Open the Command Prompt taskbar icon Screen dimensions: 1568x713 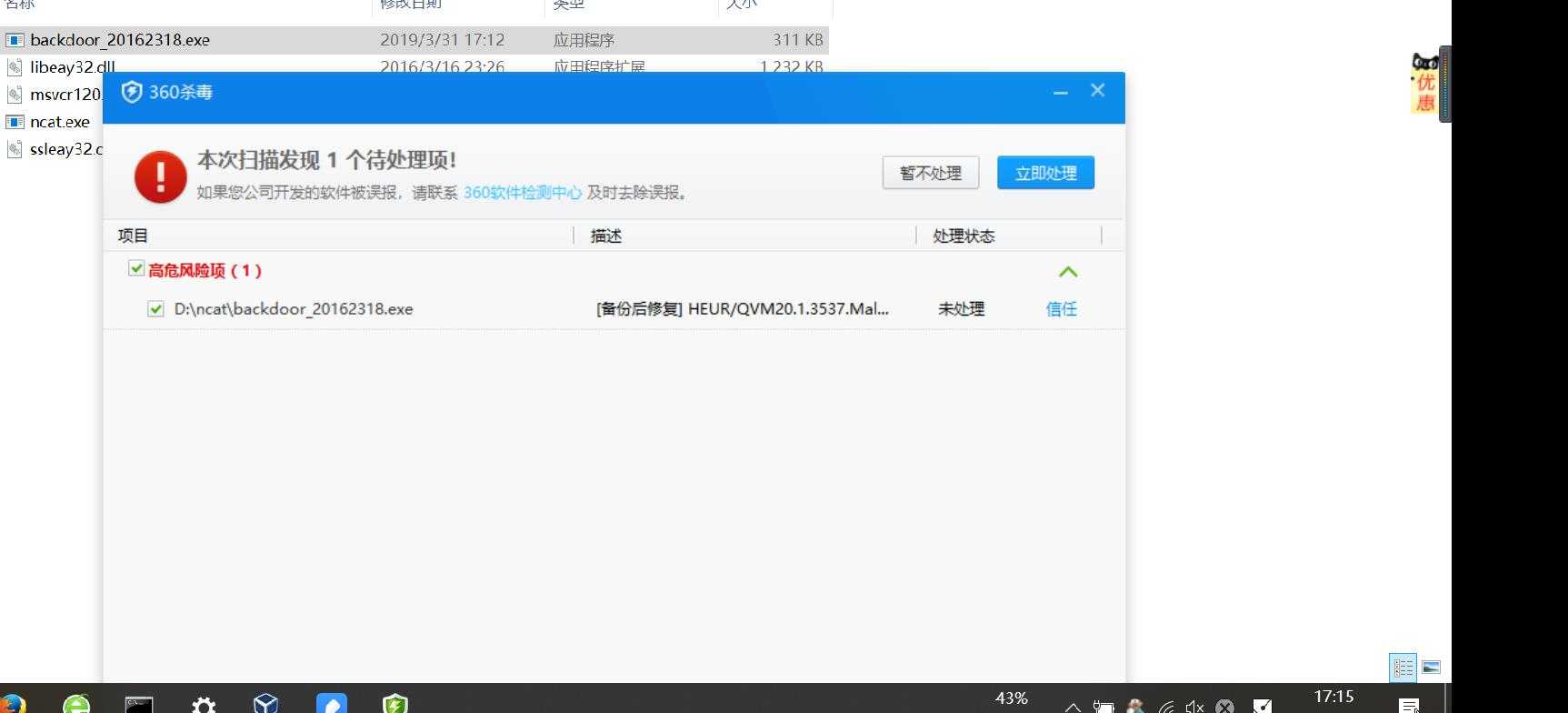pyautogui.click(x=139, y=705)
